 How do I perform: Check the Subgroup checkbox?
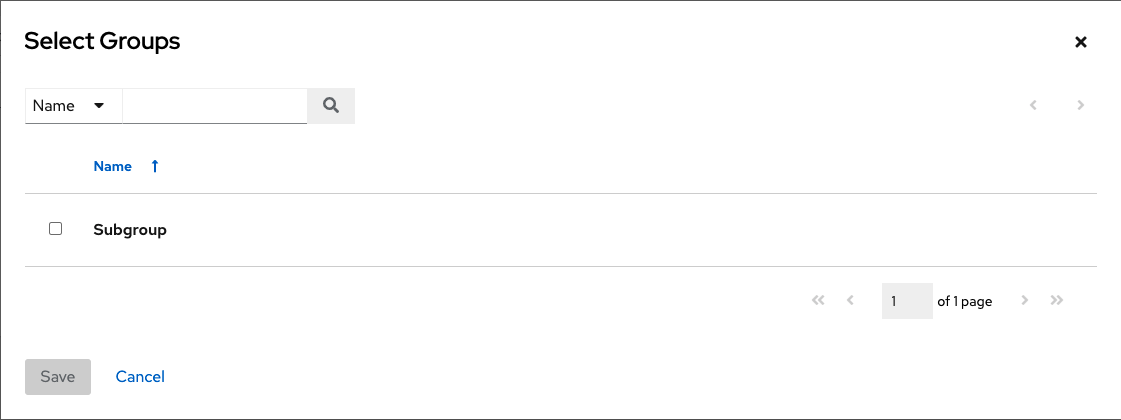56,229
